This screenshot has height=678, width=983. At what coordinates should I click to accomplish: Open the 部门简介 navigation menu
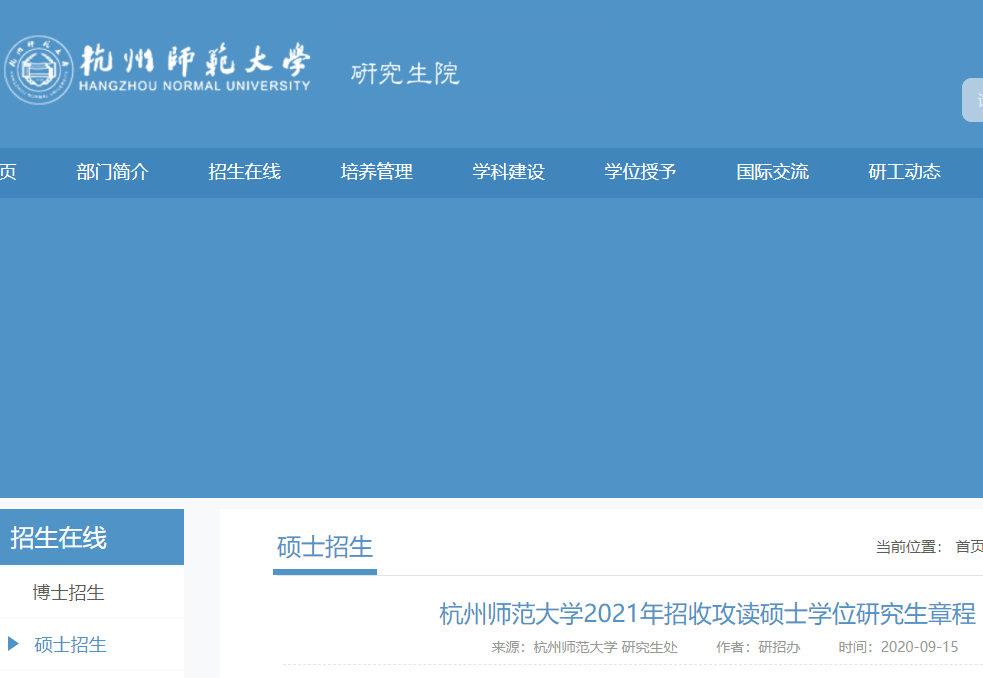click(x=113, y=172)
